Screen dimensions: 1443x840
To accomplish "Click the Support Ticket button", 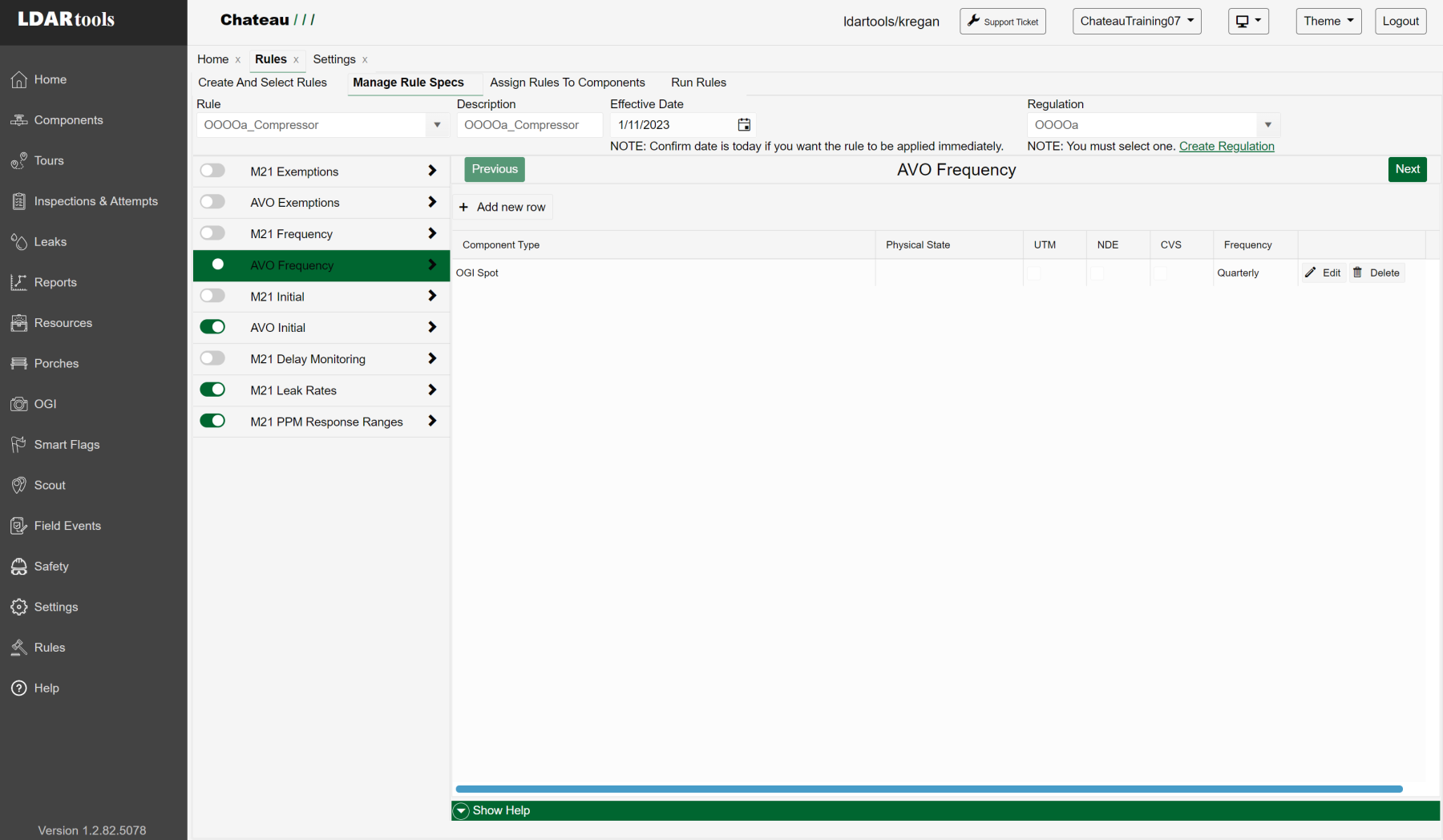I will 1003,22.
